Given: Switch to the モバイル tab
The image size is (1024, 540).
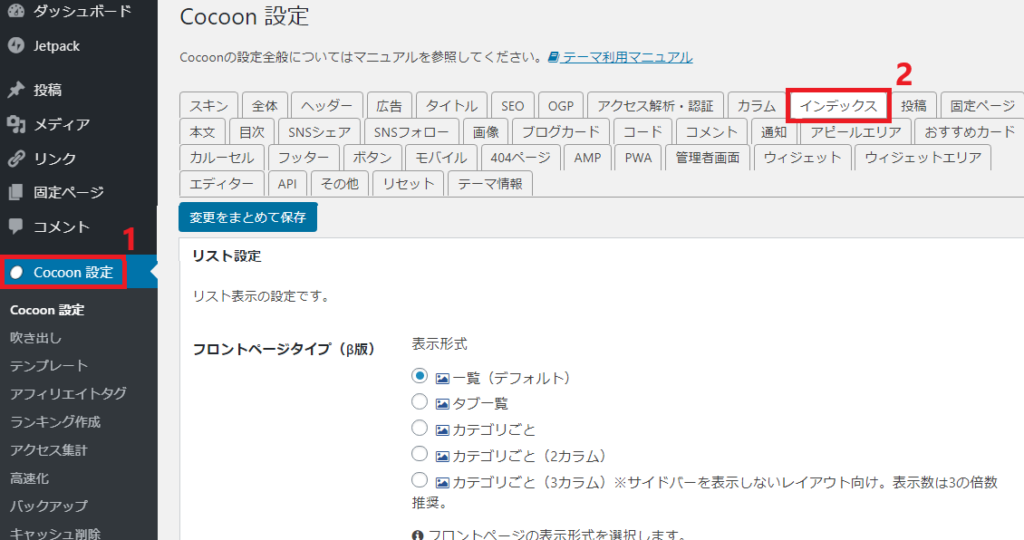Looking at the screenshot, I should tap(441, 157).
